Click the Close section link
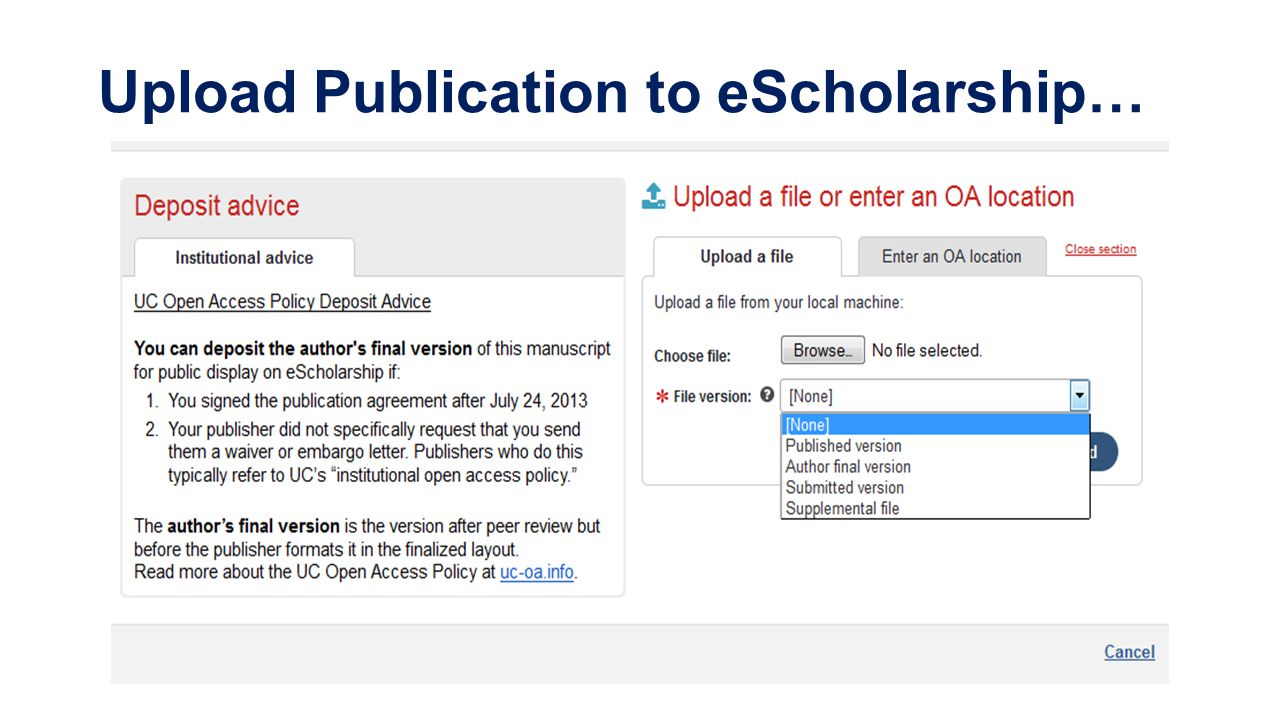This screenshot has height=720, width=1280. coord(1100,250)
